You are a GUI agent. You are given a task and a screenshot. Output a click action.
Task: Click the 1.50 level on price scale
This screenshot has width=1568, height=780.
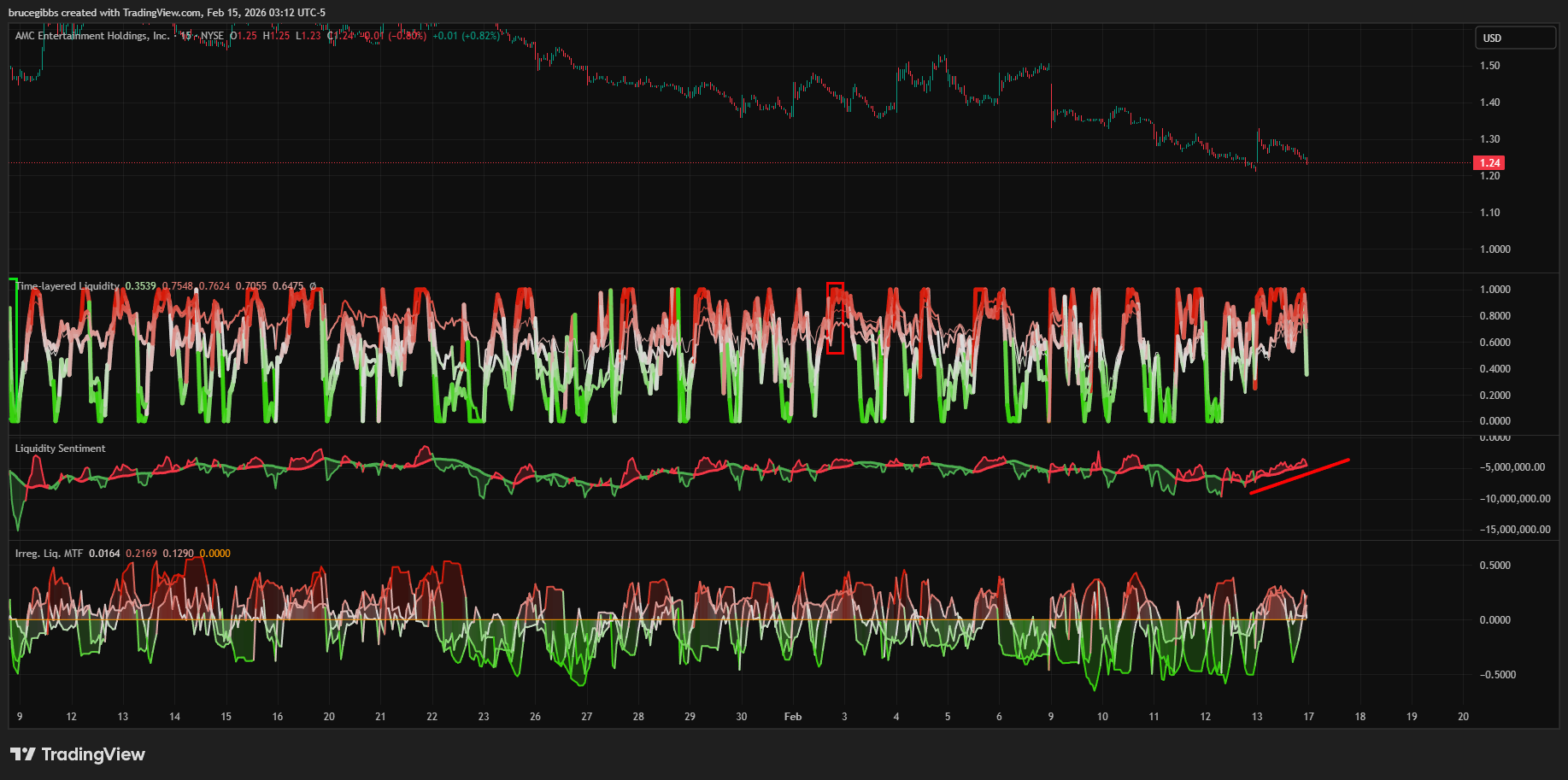coord(1489,66)
